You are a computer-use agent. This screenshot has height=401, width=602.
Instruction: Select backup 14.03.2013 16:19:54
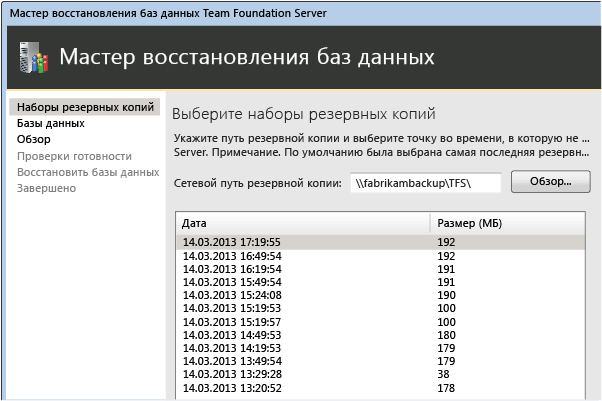pyautogui.click(x=380, y=269)
